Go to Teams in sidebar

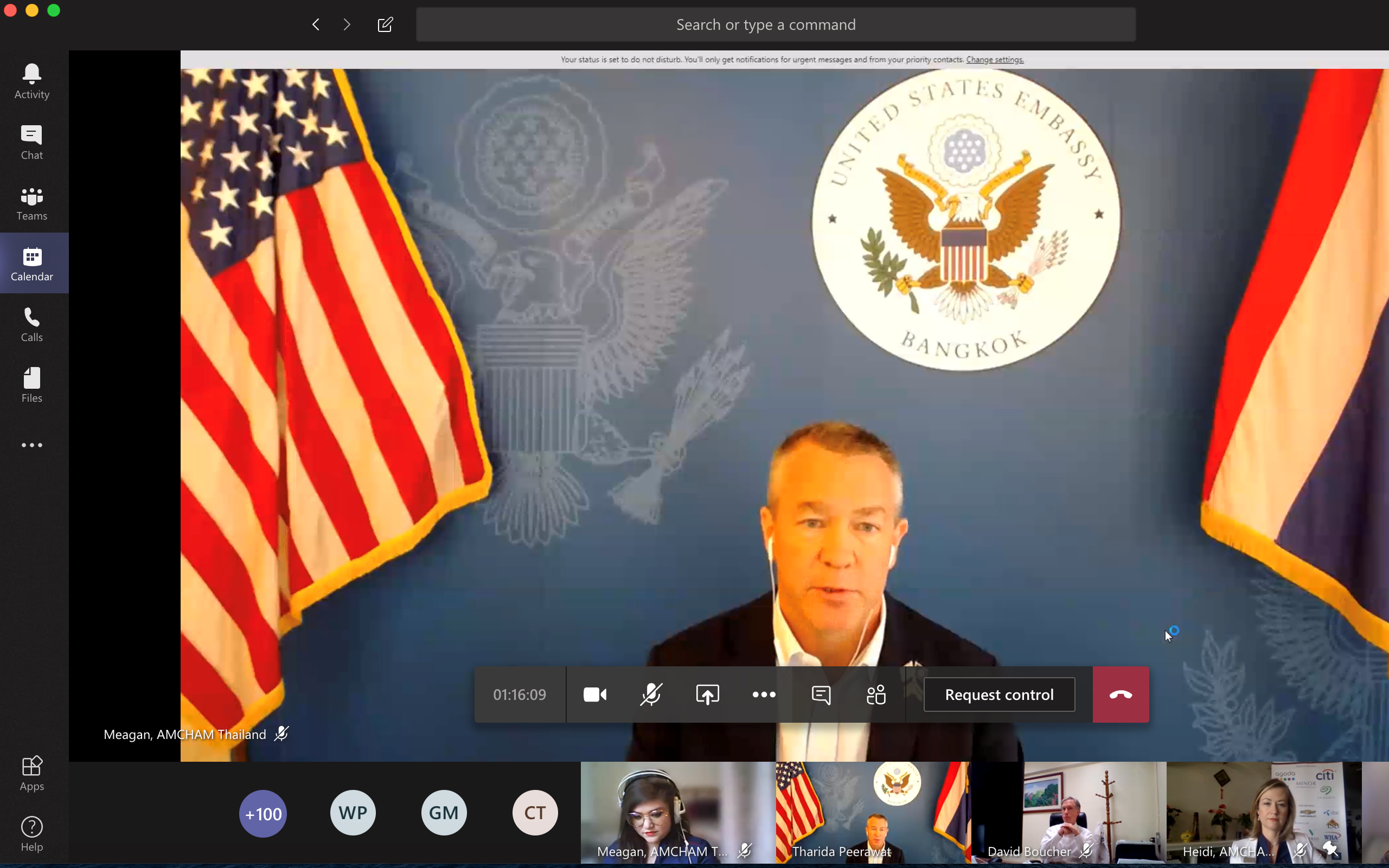coord(31,203)
